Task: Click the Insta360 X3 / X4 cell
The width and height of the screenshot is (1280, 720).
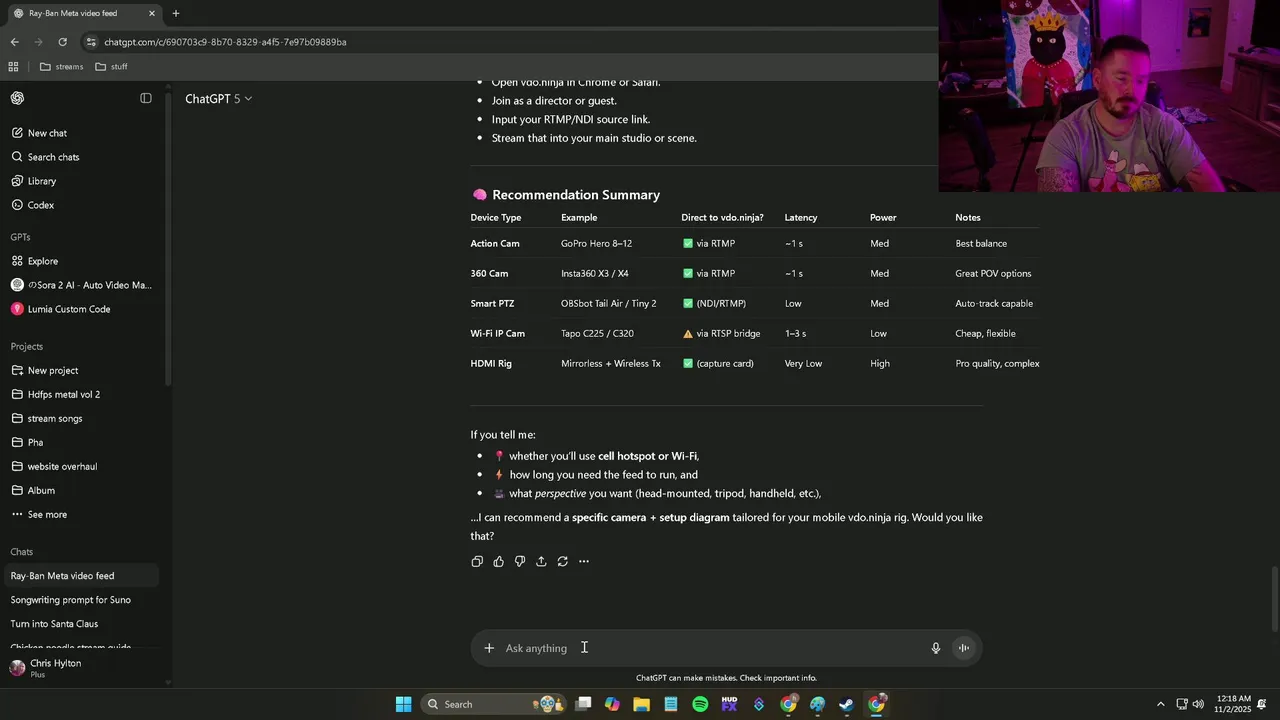Action: (x=595, y=273)
